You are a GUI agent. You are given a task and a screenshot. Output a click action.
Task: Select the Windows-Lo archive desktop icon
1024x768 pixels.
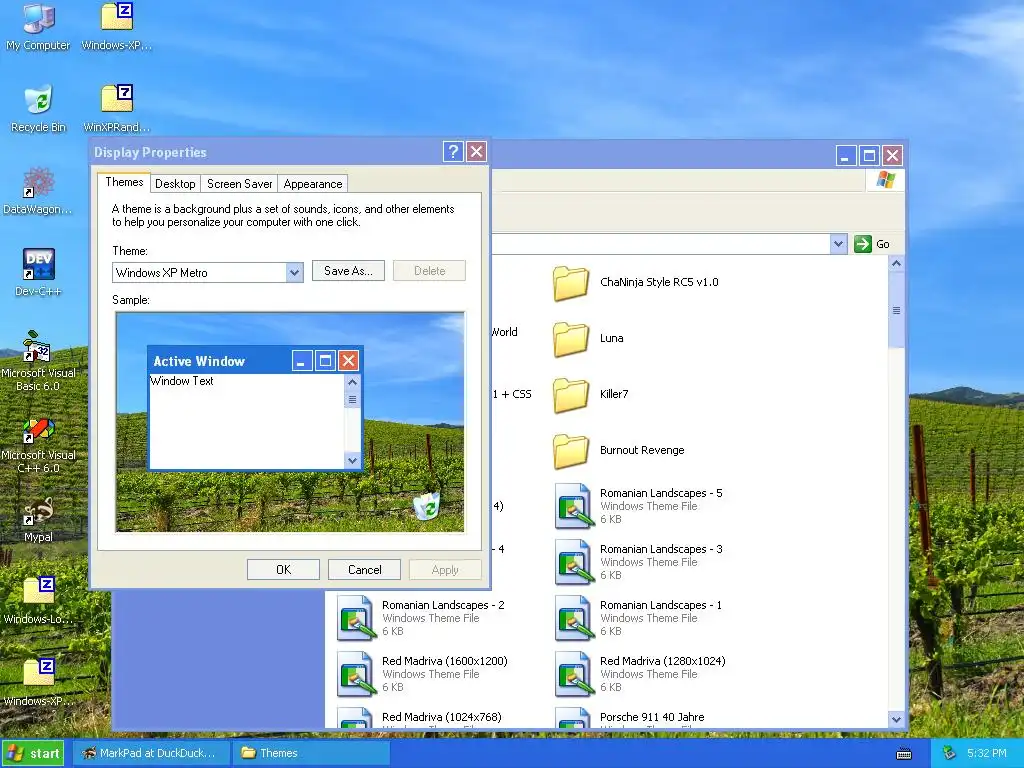(39, 601)
